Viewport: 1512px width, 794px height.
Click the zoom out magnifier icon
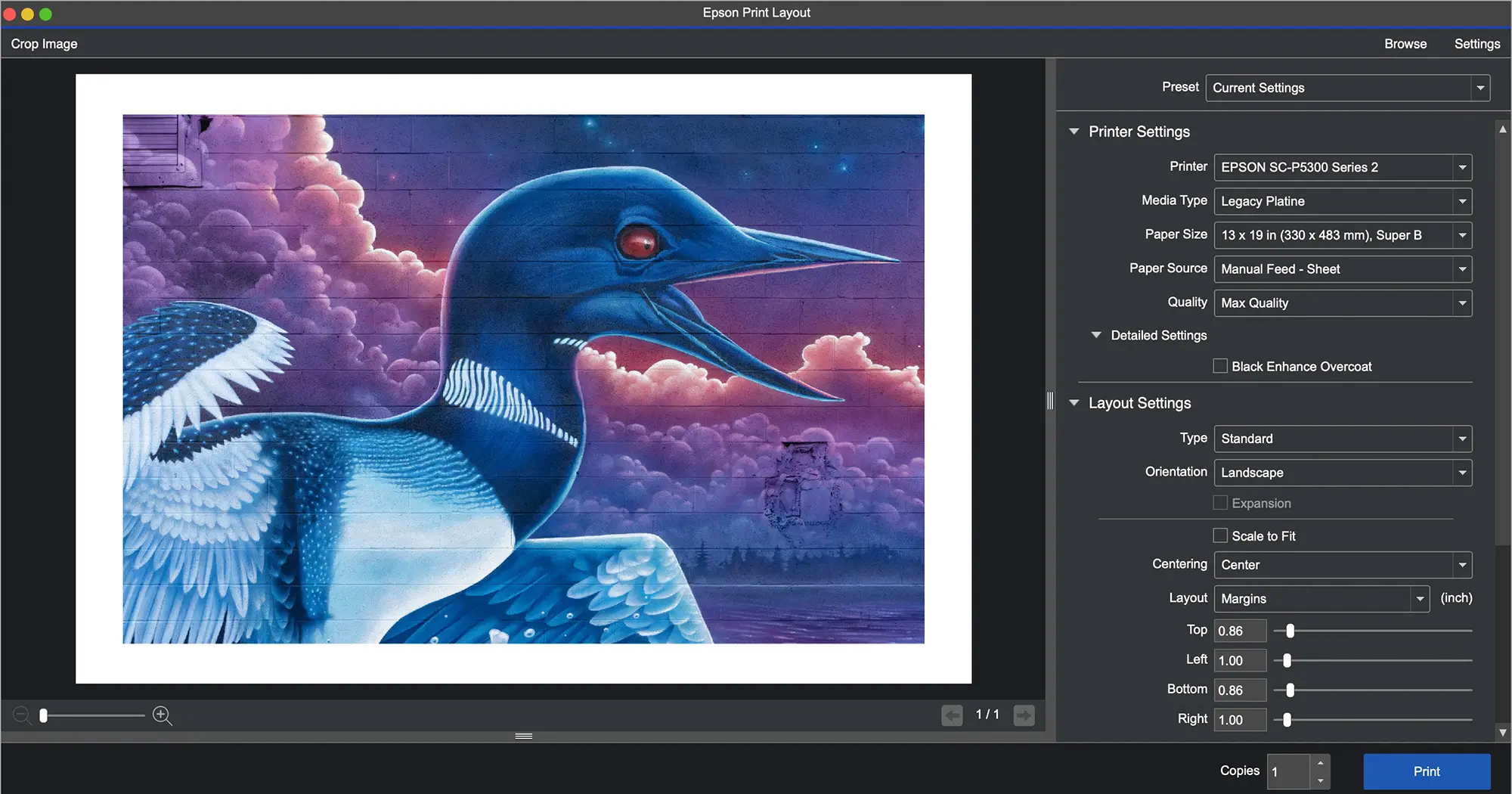click(22, 715)
